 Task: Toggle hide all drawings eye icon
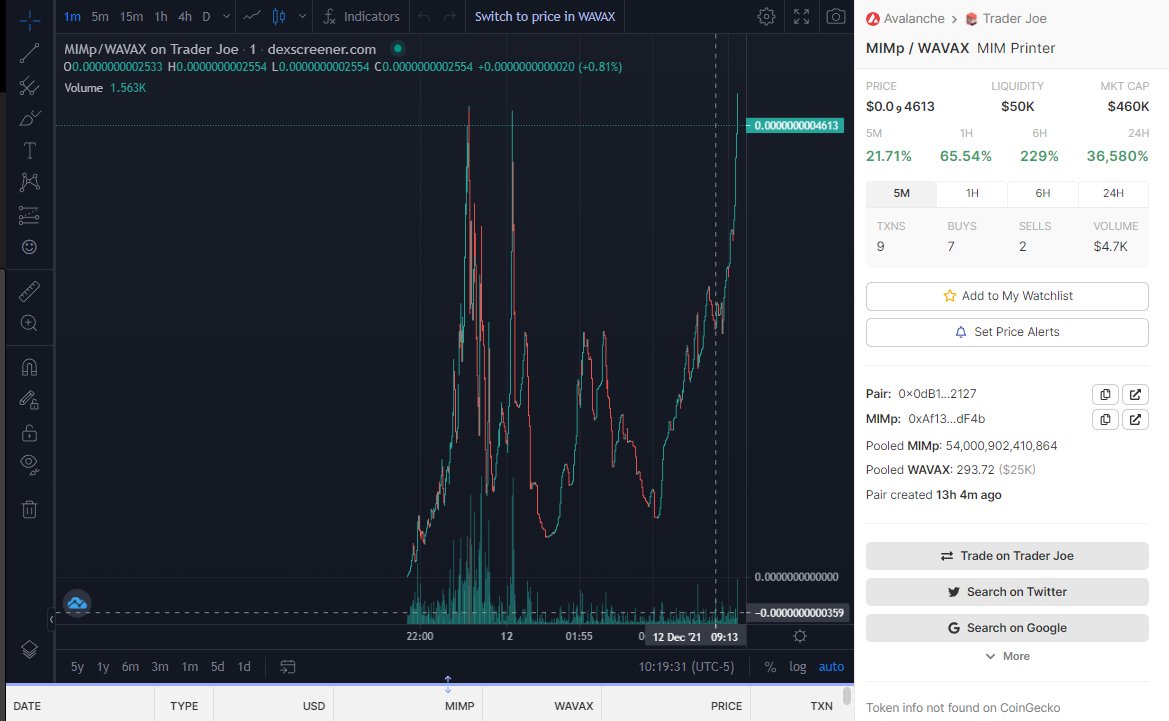pos(29,465)
